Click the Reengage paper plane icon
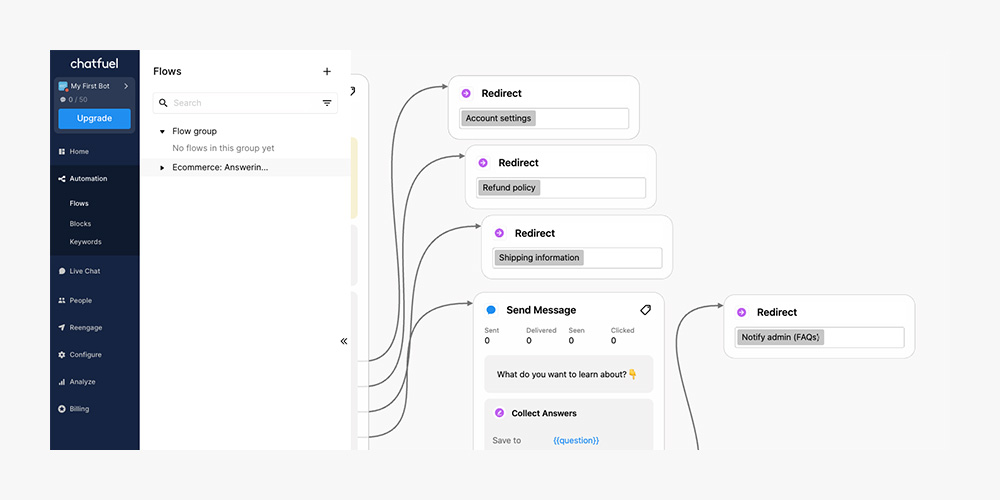This screenshot has height=500, width=1000. [x=62, y=328]
